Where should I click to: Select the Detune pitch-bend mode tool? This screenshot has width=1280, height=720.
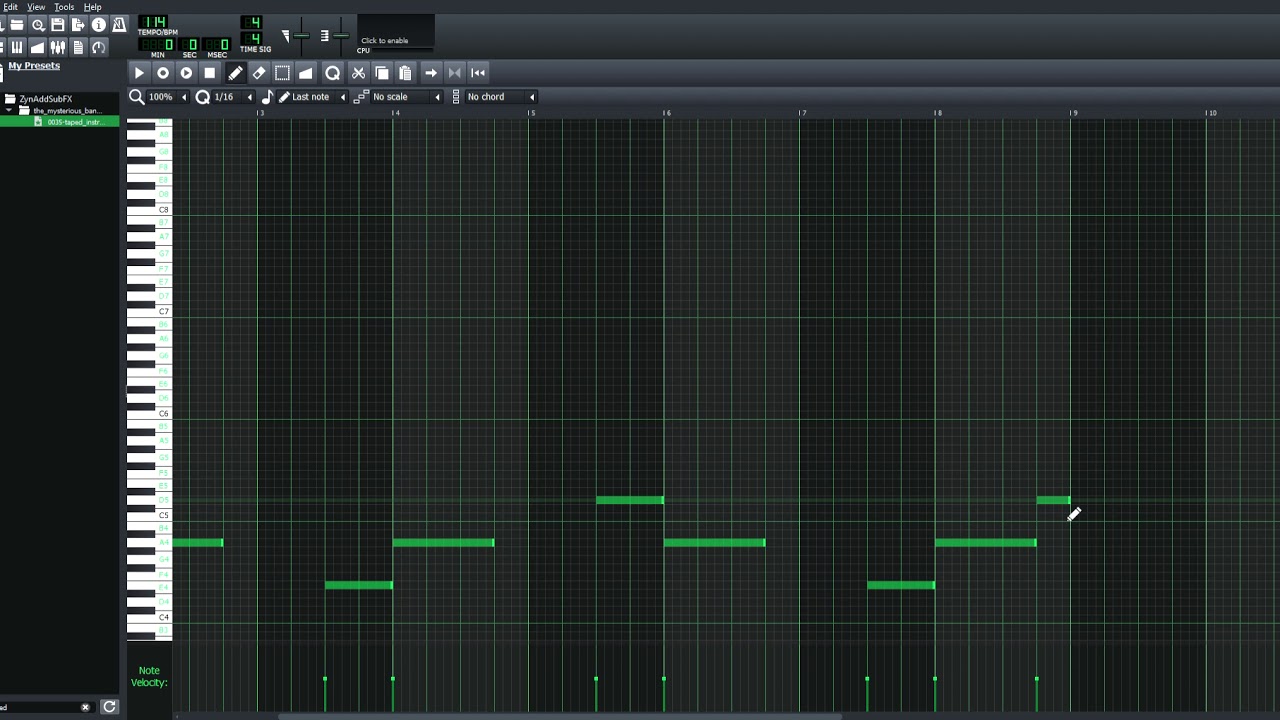tap(306, 72)
